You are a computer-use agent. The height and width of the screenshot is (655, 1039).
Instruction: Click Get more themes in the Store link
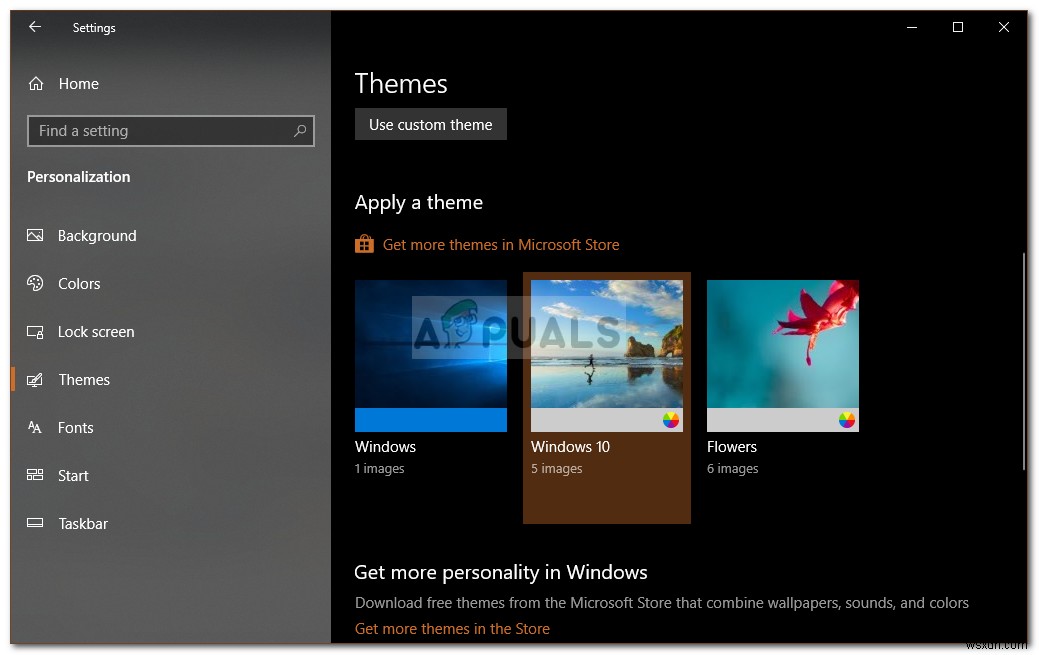click(x=452, y=628)
